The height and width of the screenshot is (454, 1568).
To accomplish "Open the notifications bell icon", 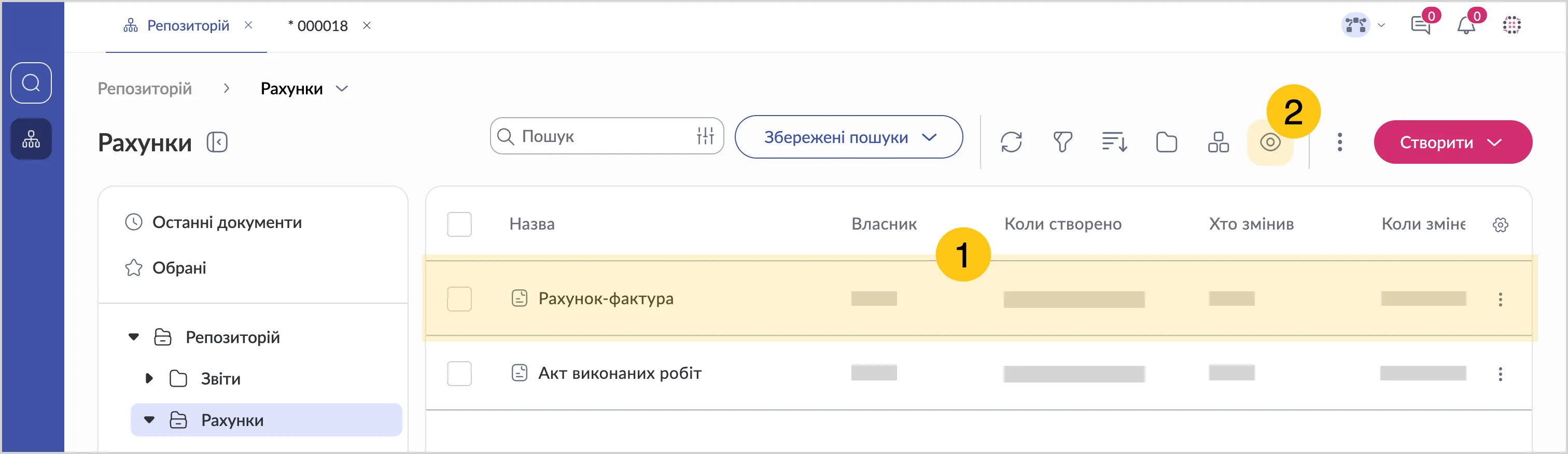I will [x=1466, y=25].
